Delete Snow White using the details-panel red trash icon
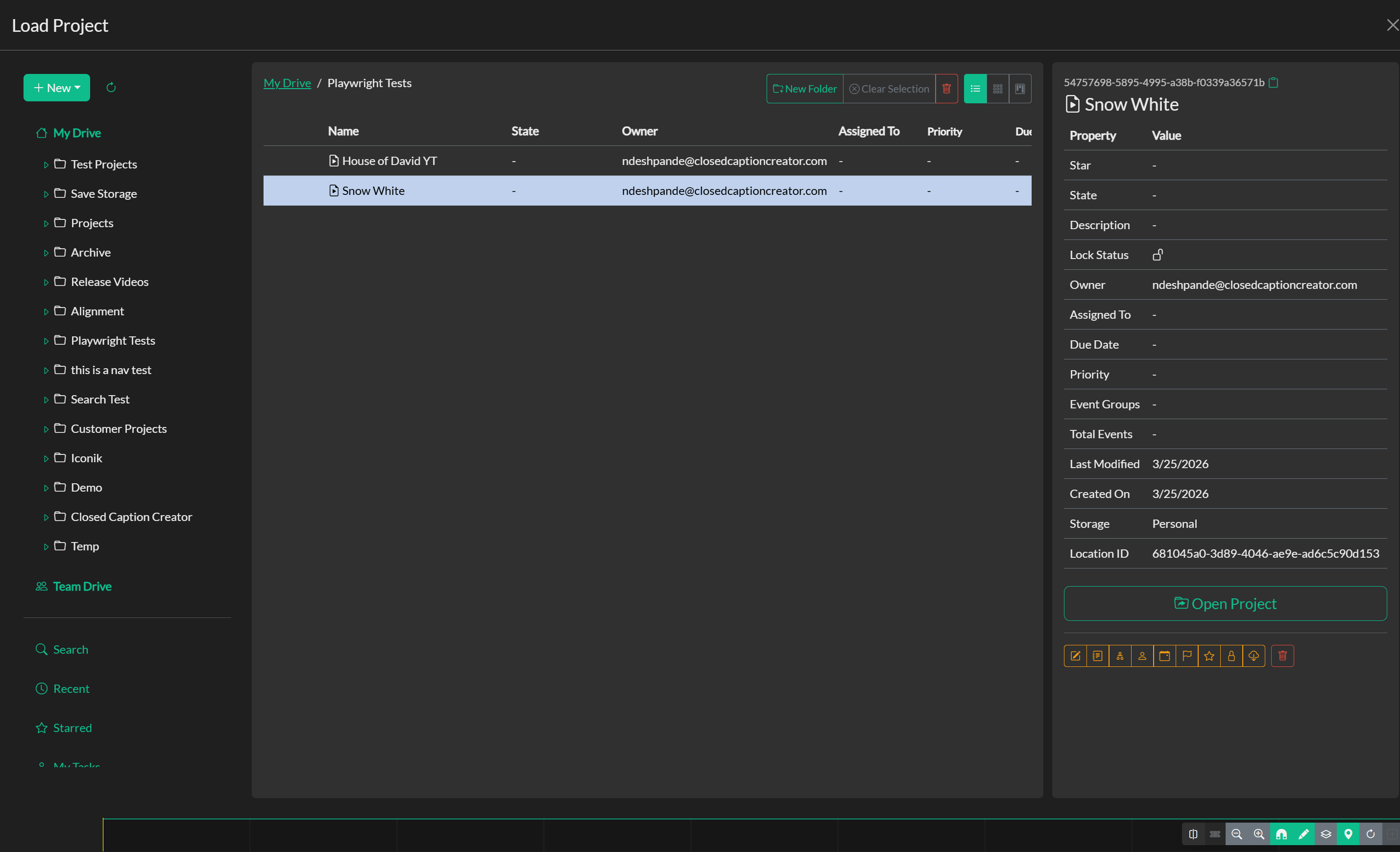1400x852 pixels. pyautogui.click(x=1282, y=656)
